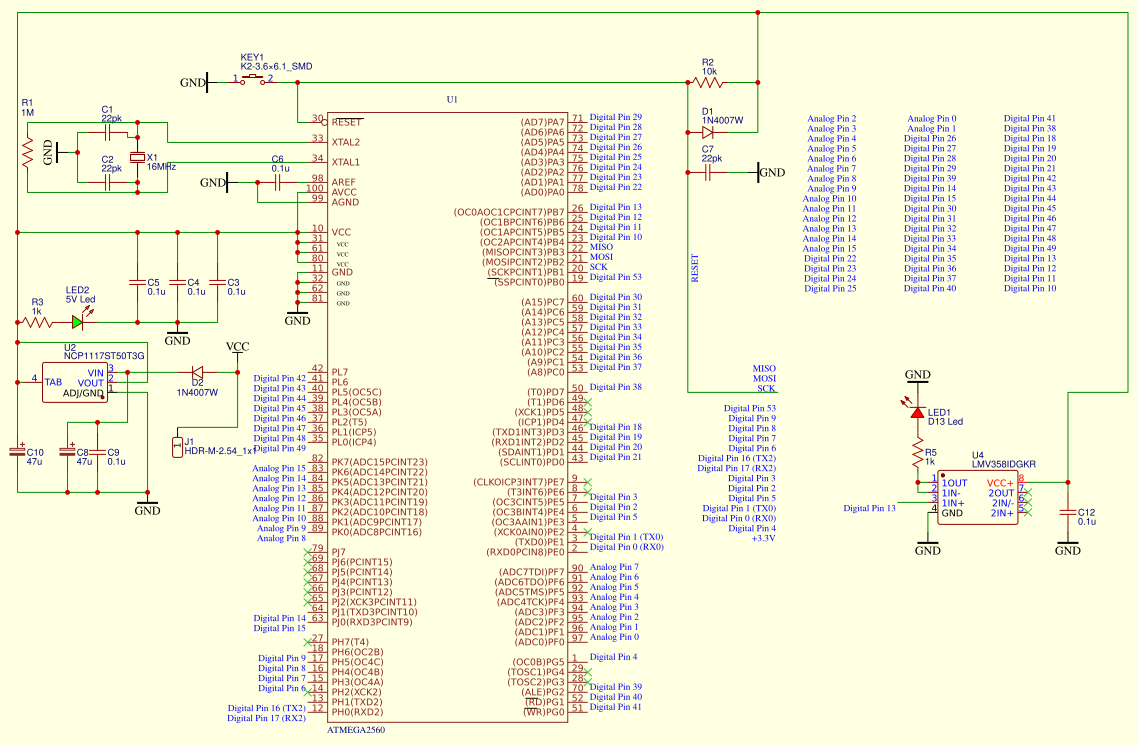1138x745 pixels.
Task: Click the D2 1N4007W diode symbol
Action: [x=197, y=371]
